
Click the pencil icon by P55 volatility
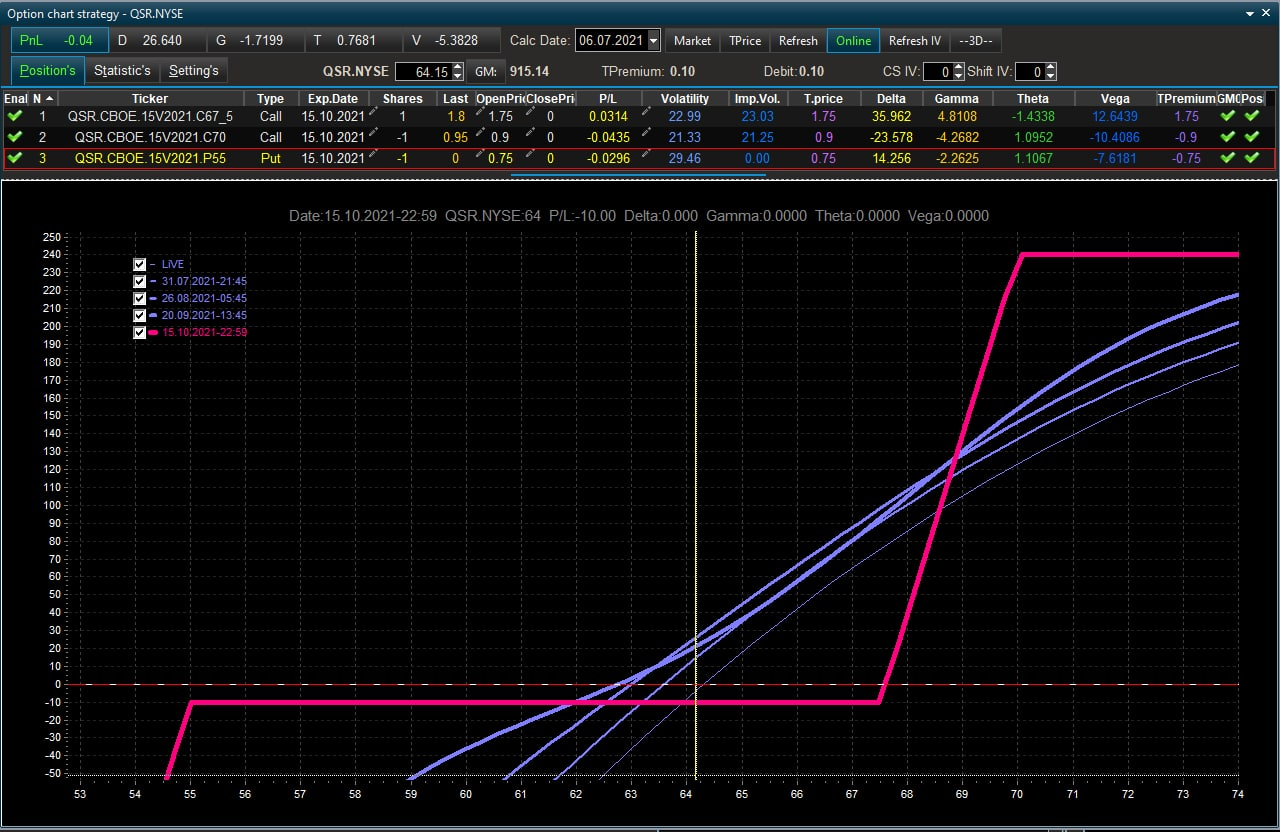[x=648, y=158]
